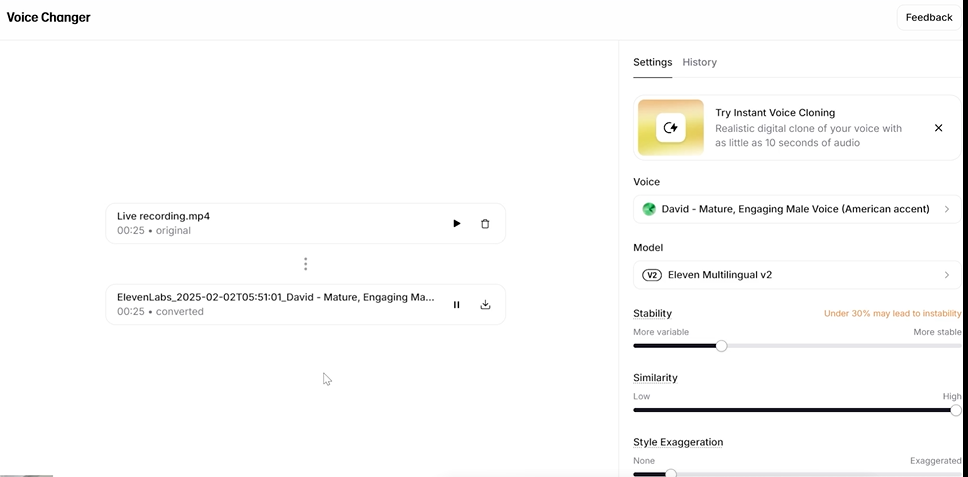The image size is (968, 477).
Task: Click the V2 model badge icon
Action: click(651, 275)
